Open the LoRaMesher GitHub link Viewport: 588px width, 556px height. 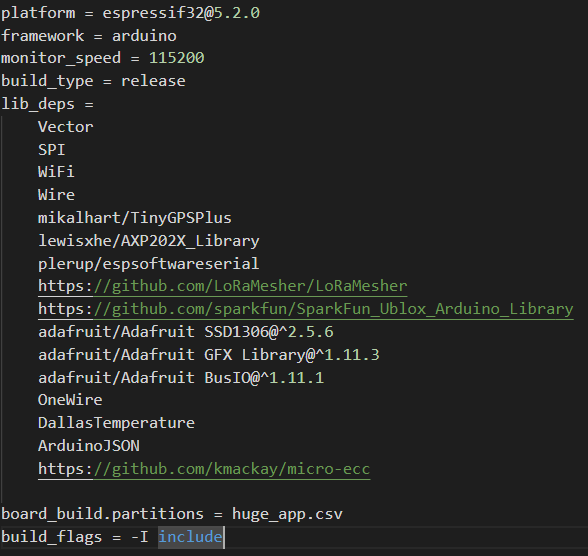[222, 286]
